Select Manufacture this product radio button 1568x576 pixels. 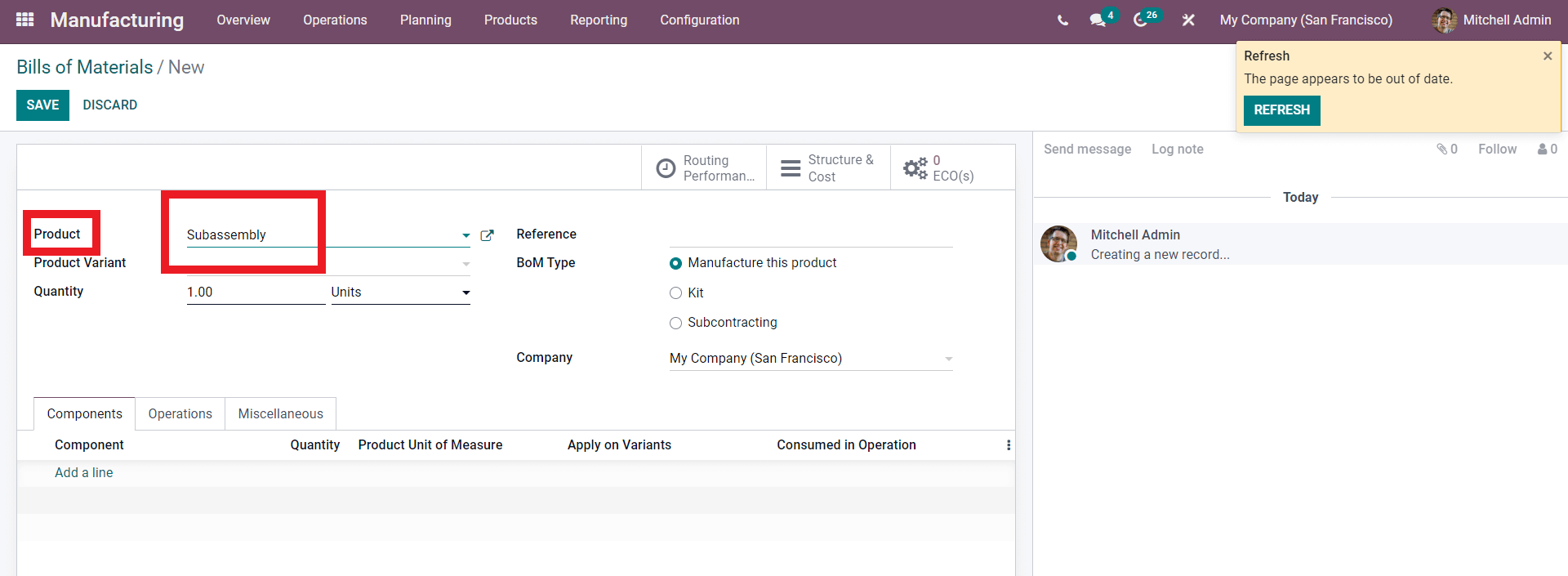click(x=675, y=263)
